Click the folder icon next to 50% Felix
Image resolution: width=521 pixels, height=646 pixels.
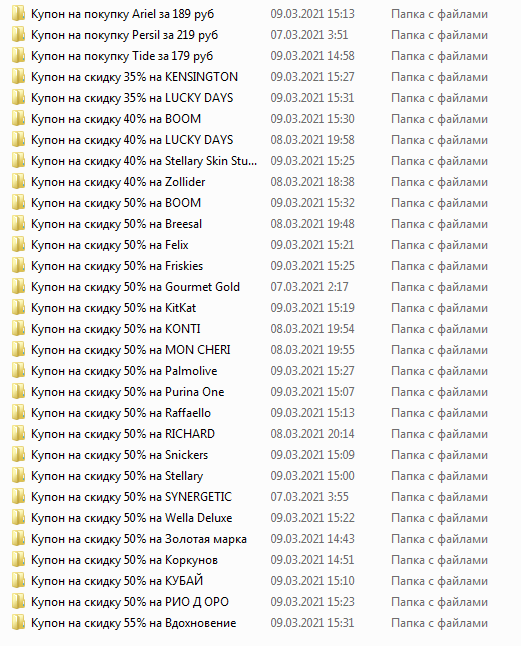click(x=19, y=245)
